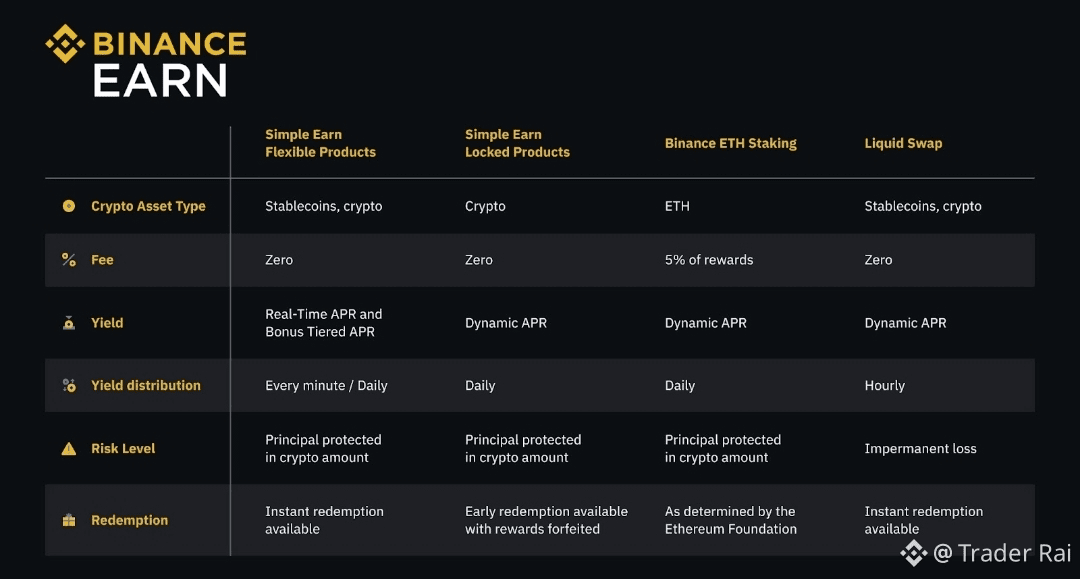Select the Binance ETH Staking column header
Image resolution: width=1080 pixels, height=579 pixels.
pyautogui.click(x=730, y=143)
